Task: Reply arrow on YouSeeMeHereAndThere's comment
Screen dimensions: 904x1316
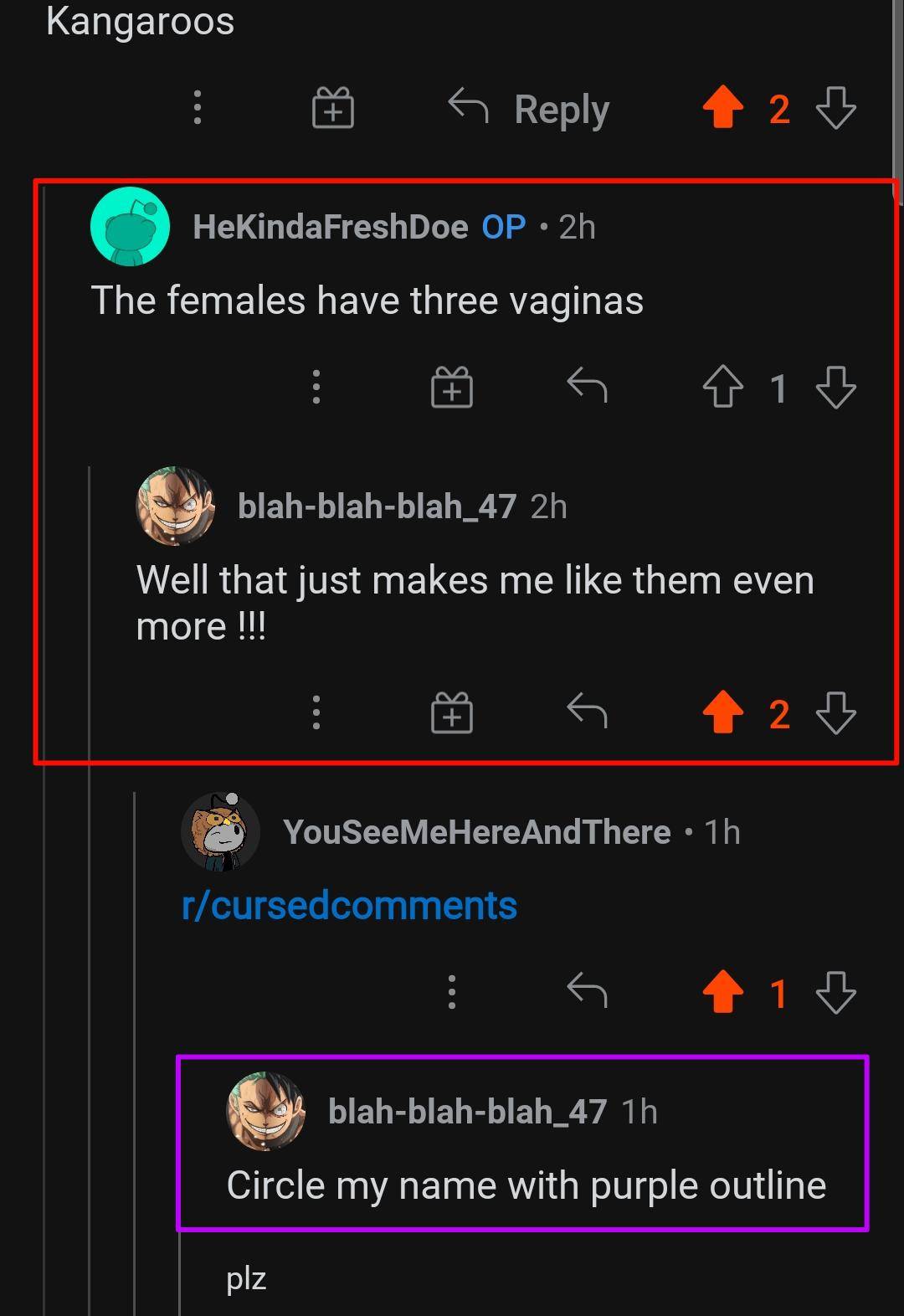Action: pos(587,992)
